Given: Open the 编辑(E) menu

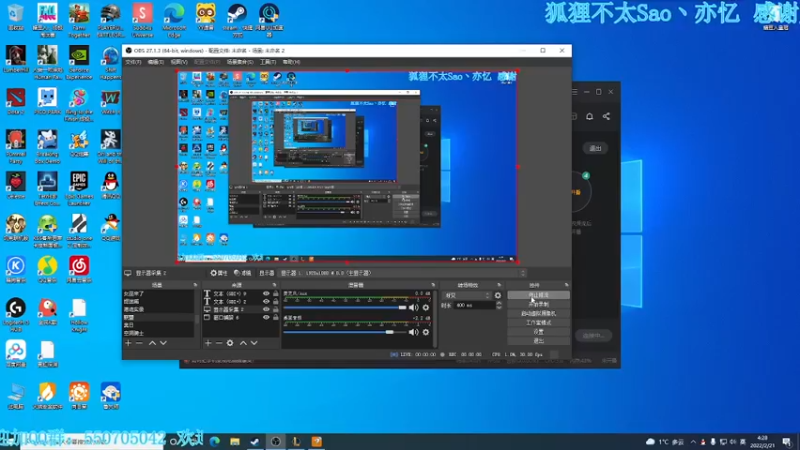Looking at the screenshot, I should [156, 62].
